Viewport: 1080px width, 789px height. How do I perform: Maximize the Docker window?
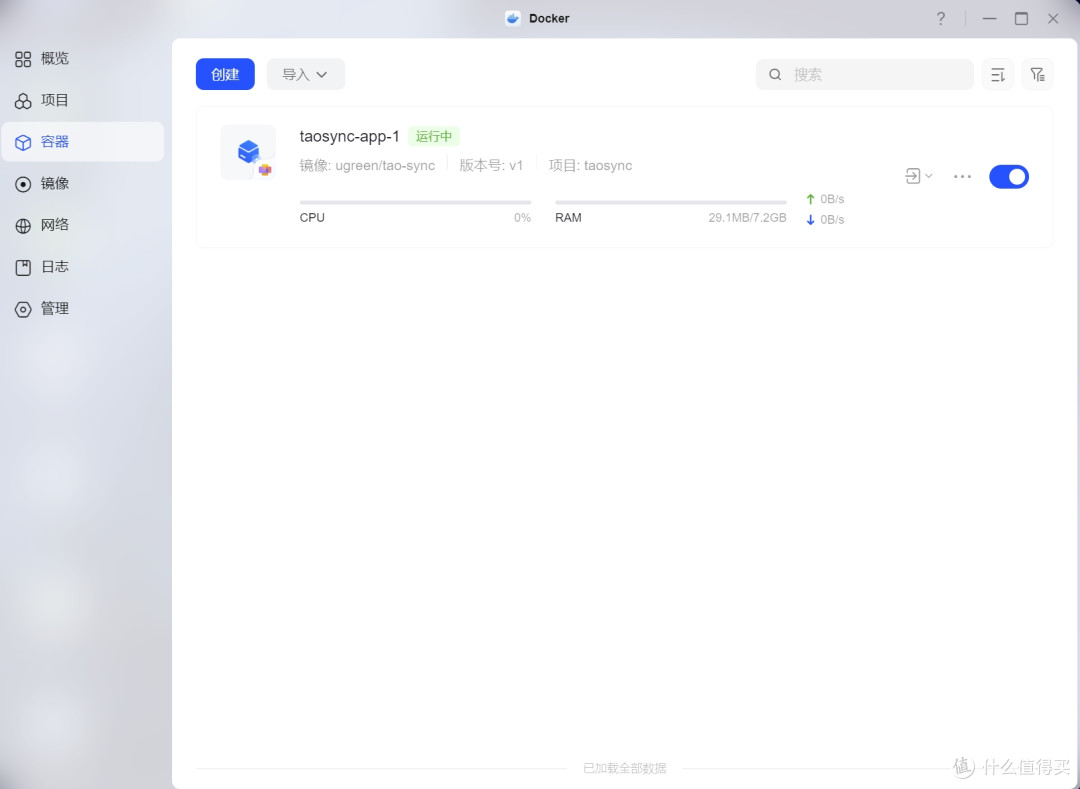click(x=1021, y=19)
